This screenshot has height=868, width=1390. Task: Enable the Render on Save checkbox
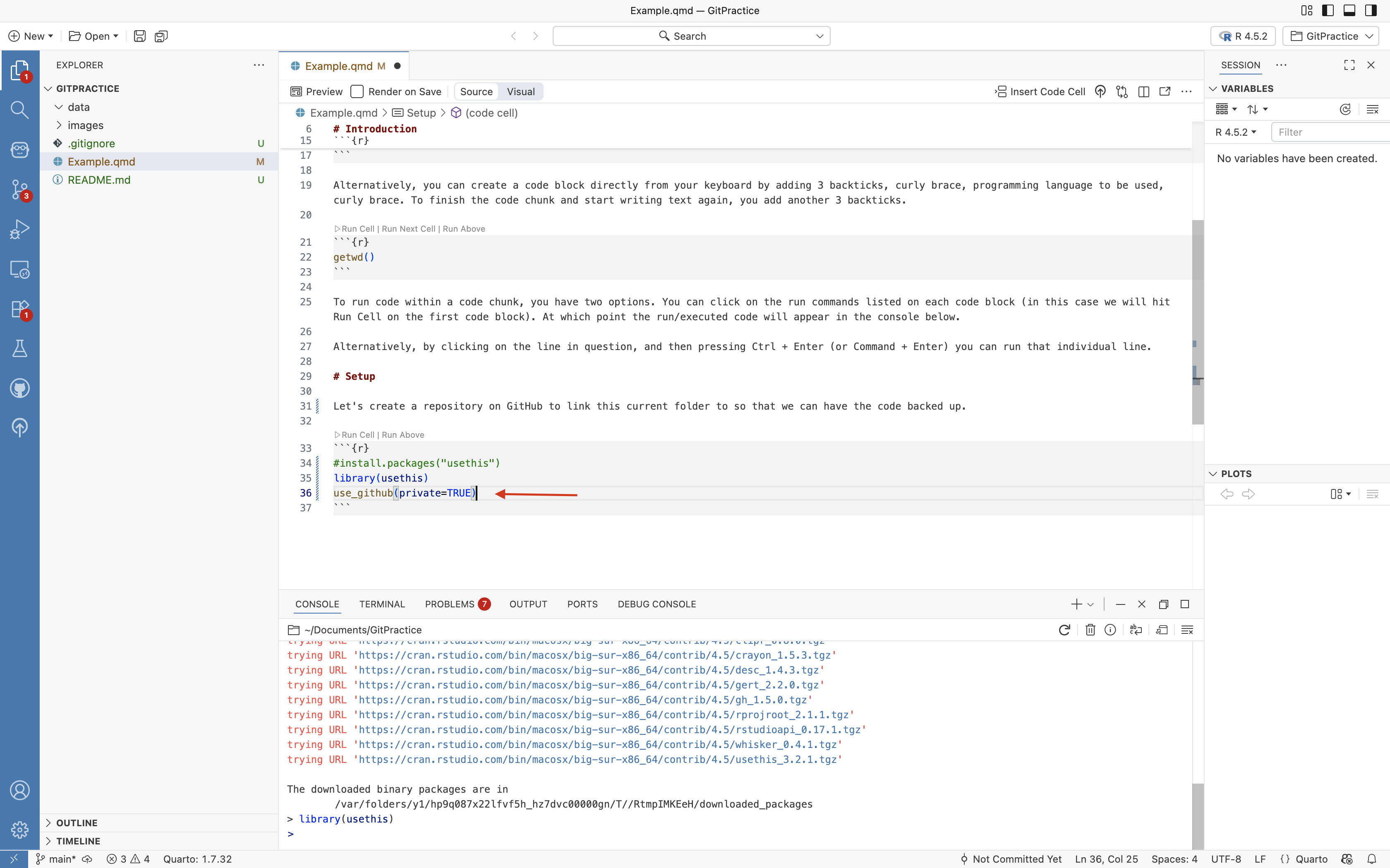click(x=357, y=92)
